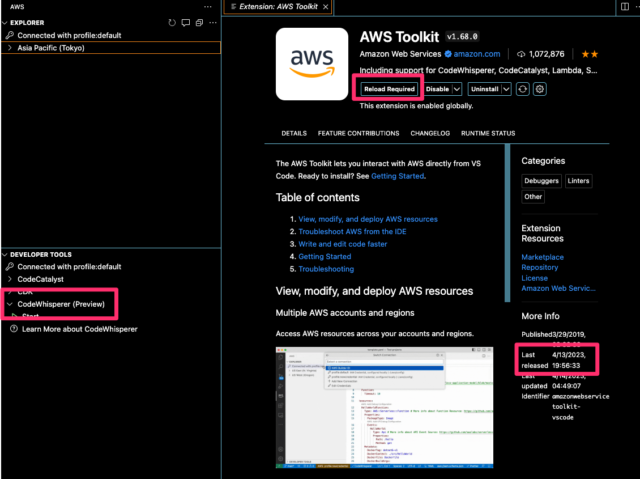
Task: Select the Extension: AWS Toolkit editor tab
Action: point(278,7)
